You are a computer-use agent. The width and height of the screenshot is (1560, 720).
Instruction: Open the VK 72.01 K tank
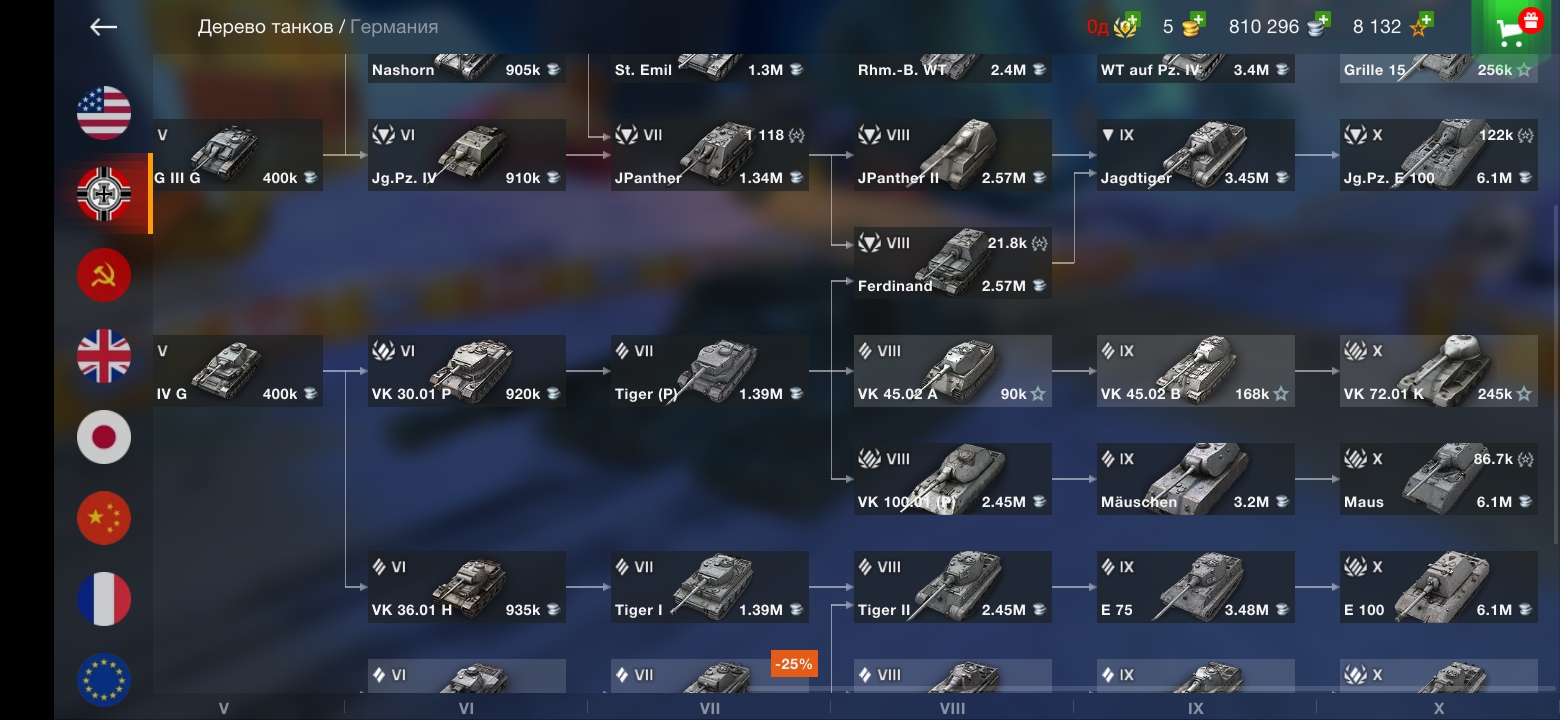click(1439, 371)
